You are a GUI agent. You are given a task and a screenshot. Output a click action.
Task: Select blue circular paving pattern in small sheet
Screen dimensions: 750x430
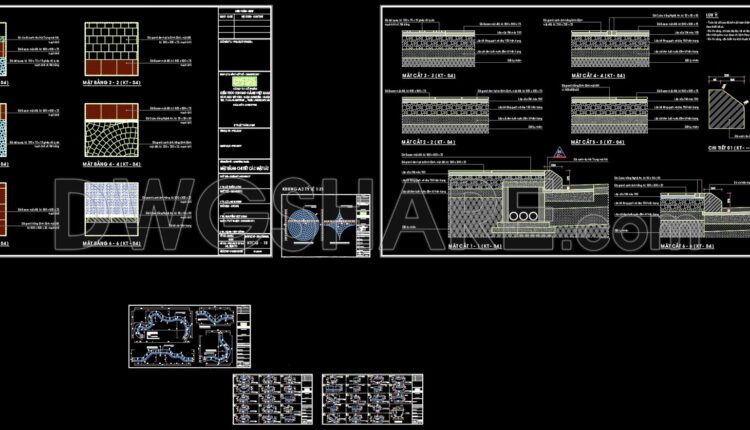pos(302,224)
